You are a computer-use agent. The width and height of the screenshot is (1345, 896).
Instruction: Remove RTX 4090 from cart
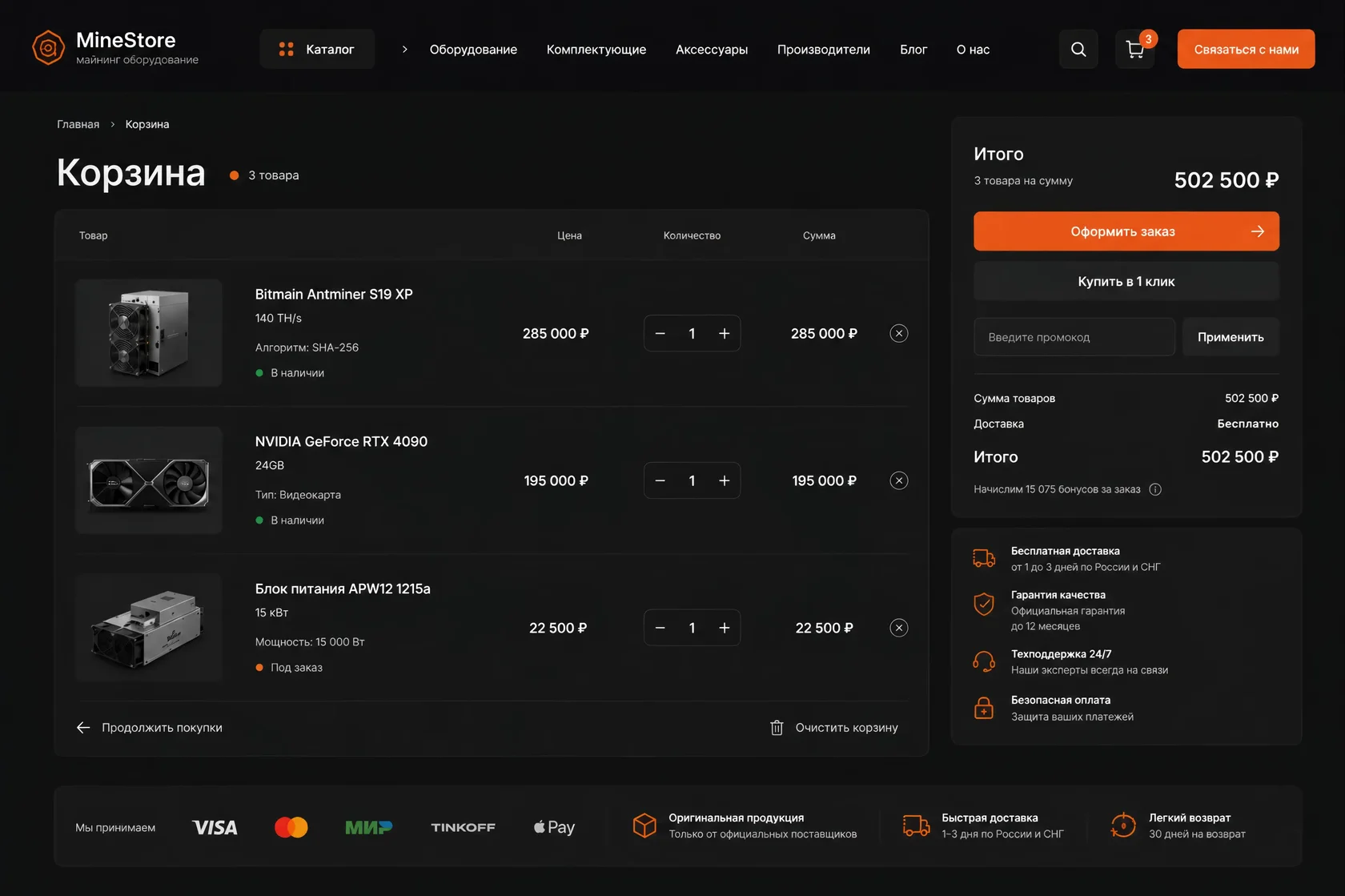pos(899,480)
